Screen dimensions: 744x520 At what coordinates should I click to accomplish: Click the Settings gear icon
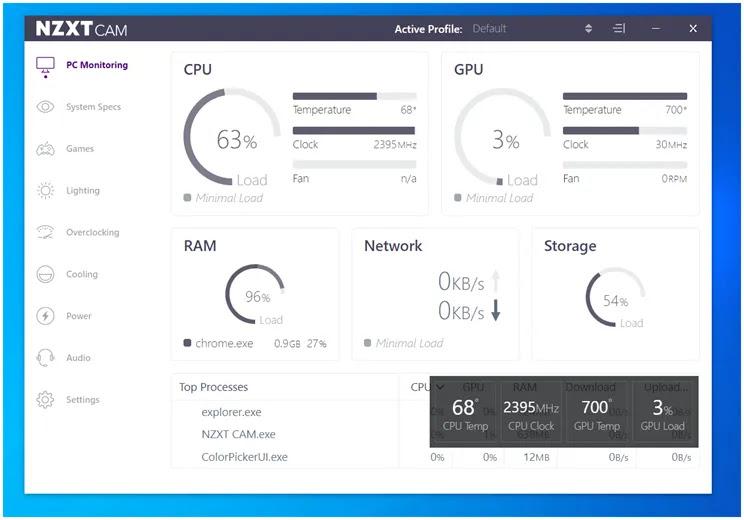pyautogui.click(x=46, y=399)
